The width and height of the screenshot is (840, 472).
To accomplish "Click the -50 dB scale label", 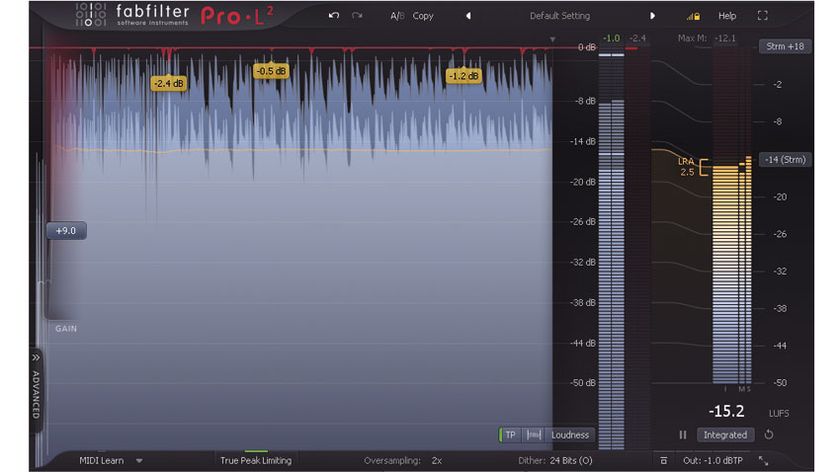I will pos(583,383).
